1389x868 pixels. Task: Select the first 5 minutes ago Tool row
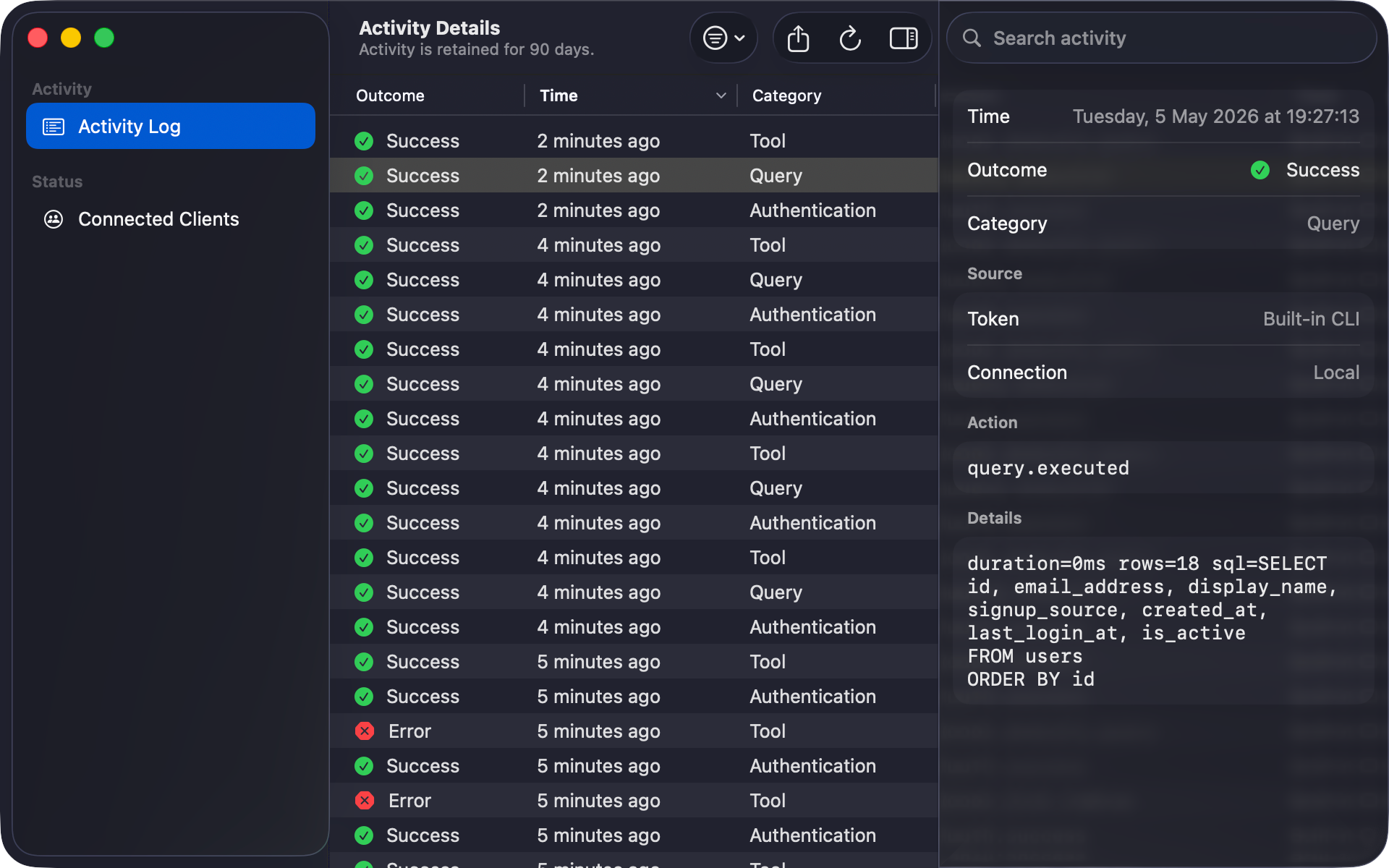[634, 661]
